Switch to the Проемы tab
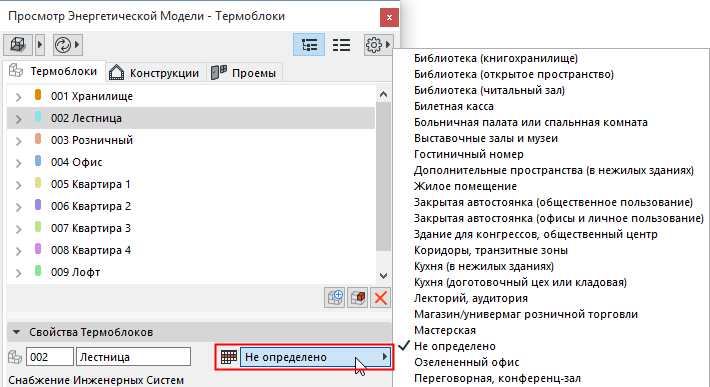Screen dimensions: 710x387 pyautogui.click(x=245, y=73)
